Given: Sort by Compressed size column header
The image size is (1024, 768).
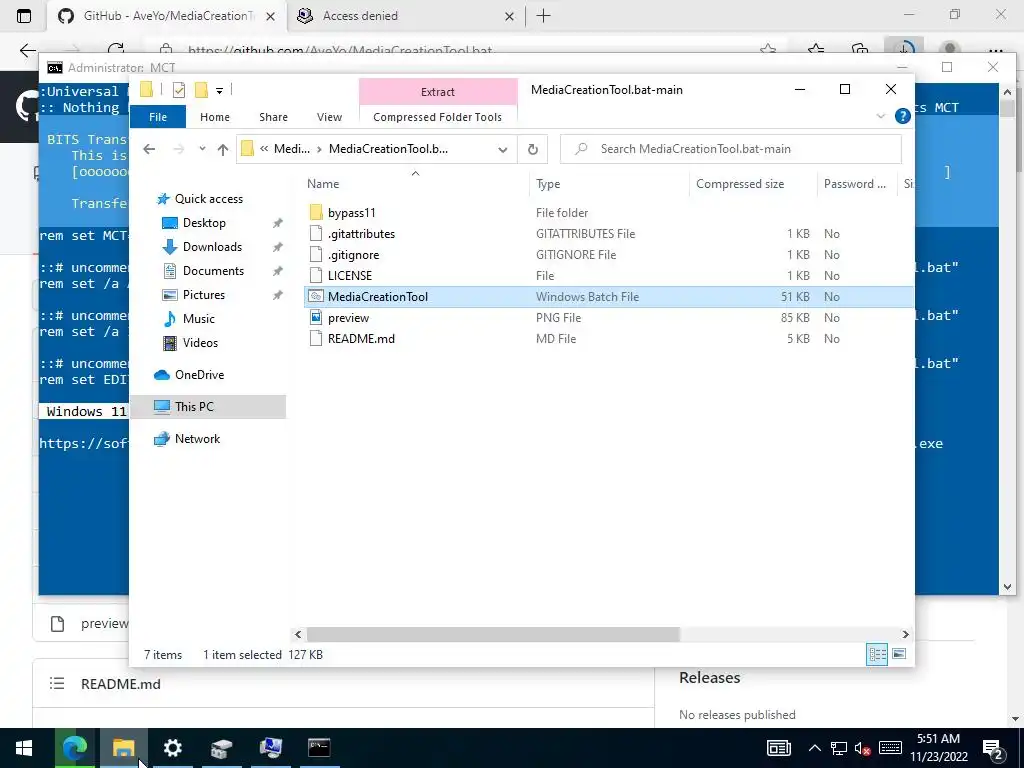Looking at the screenshot, I should 754,184.
